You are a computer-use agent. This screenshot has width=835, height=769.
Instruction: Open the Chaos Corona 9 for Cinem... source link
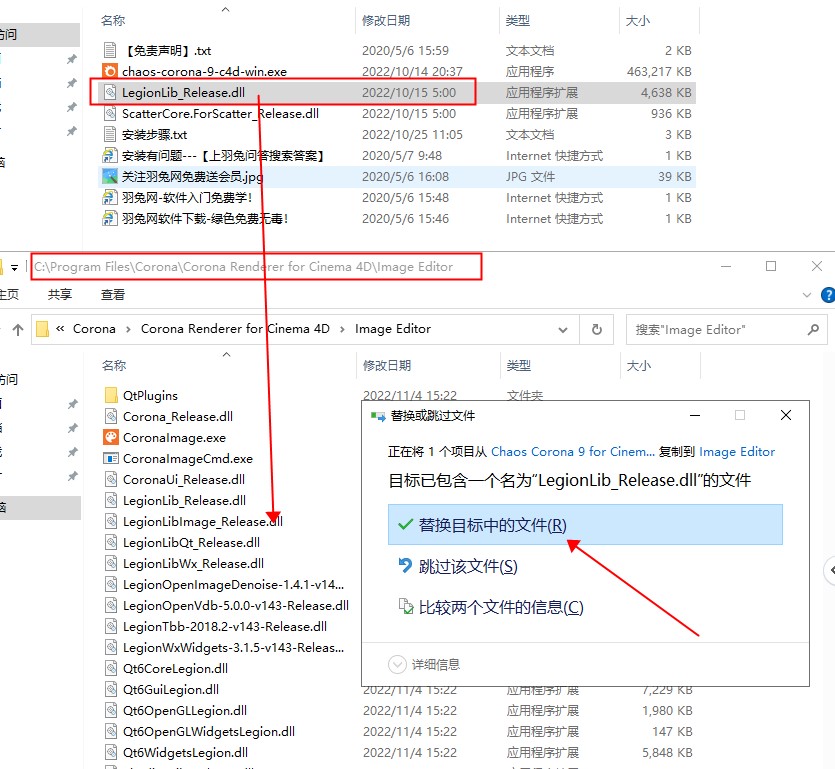[573, 452]
